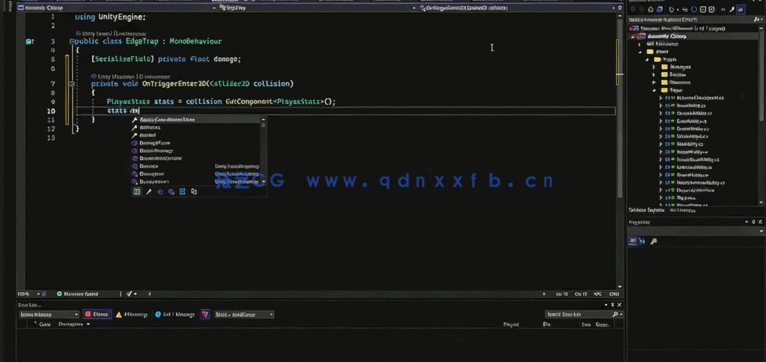Screen dimensions: 766x362
Task: Click Show All Files icon in Solution Explorer
Action: (x=711, y=9)
